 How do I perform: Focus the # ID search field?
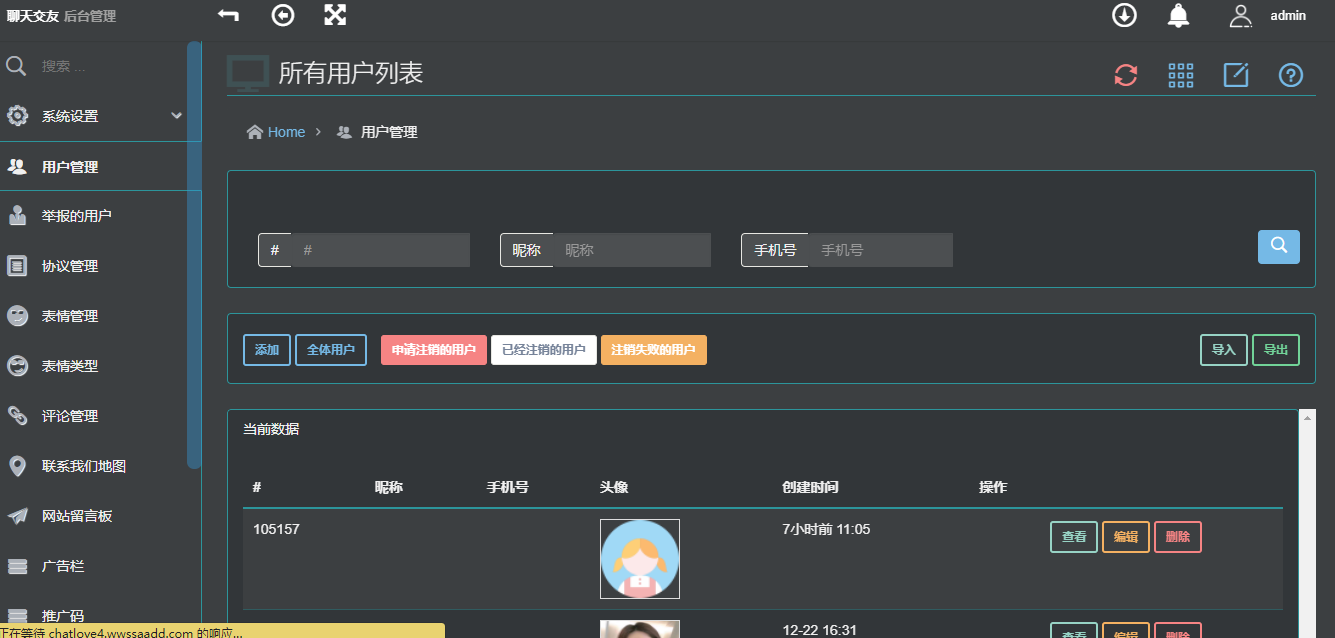pyautogui.click(x=380, y=250)
